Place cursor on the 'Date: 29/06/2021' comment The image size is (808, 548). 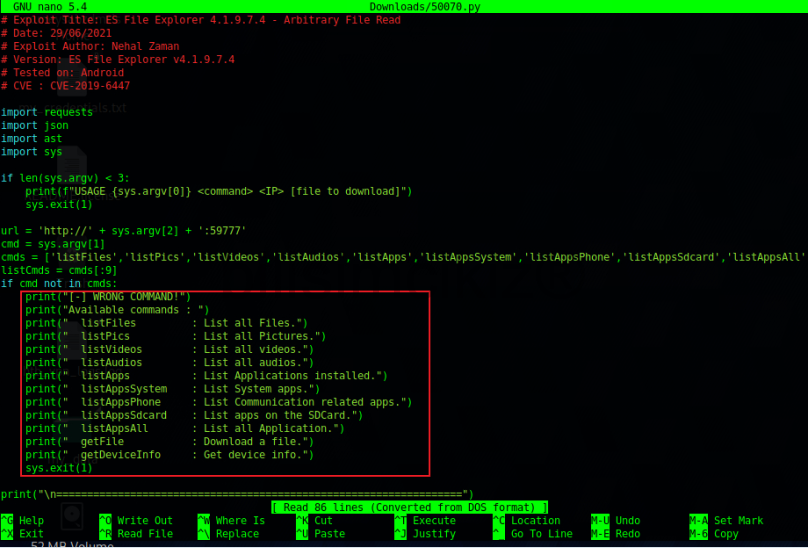point(56,33)
